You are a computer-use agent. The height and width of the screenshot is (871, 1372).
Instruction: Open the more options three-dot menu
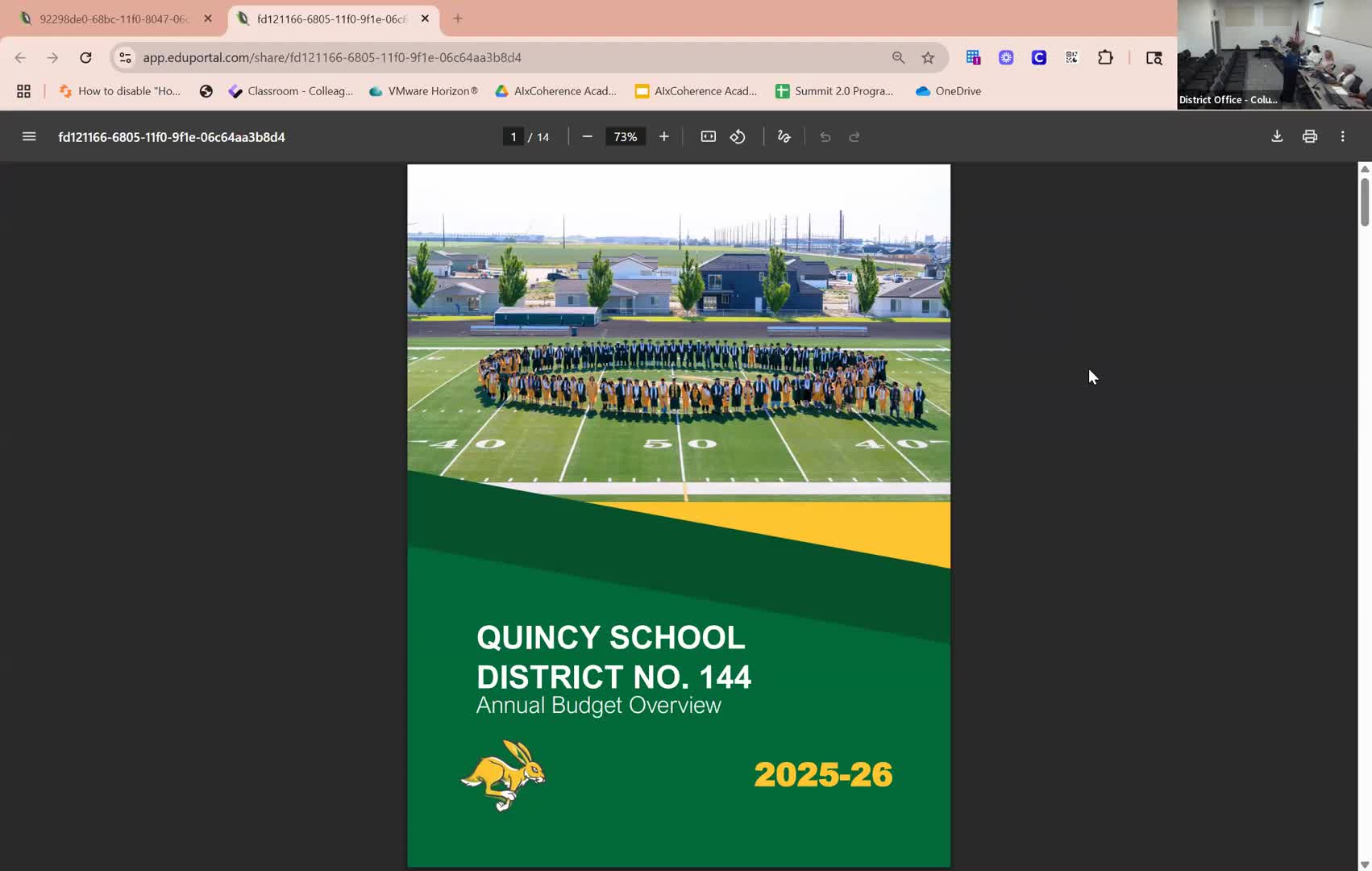pyautogui.click(x=1343, y=136)
